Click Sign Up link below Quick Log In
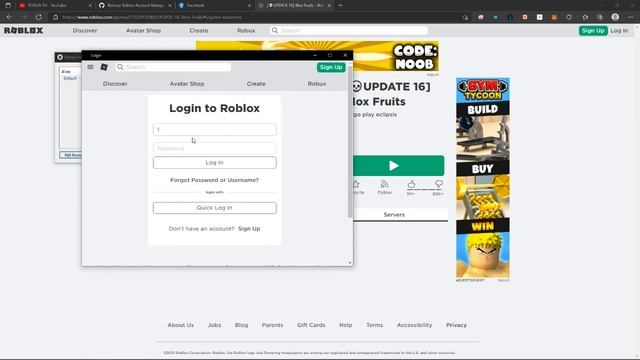The height and width of the screenshot is (360, 640). coord(249,229)
